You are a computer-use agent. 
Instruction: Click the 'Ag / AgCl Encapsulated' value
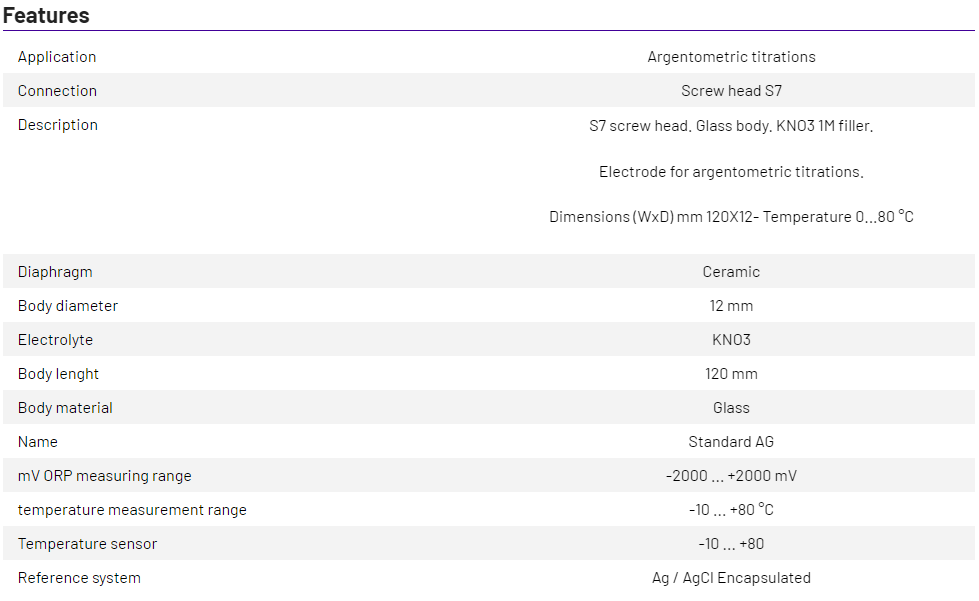click(731, 578)
